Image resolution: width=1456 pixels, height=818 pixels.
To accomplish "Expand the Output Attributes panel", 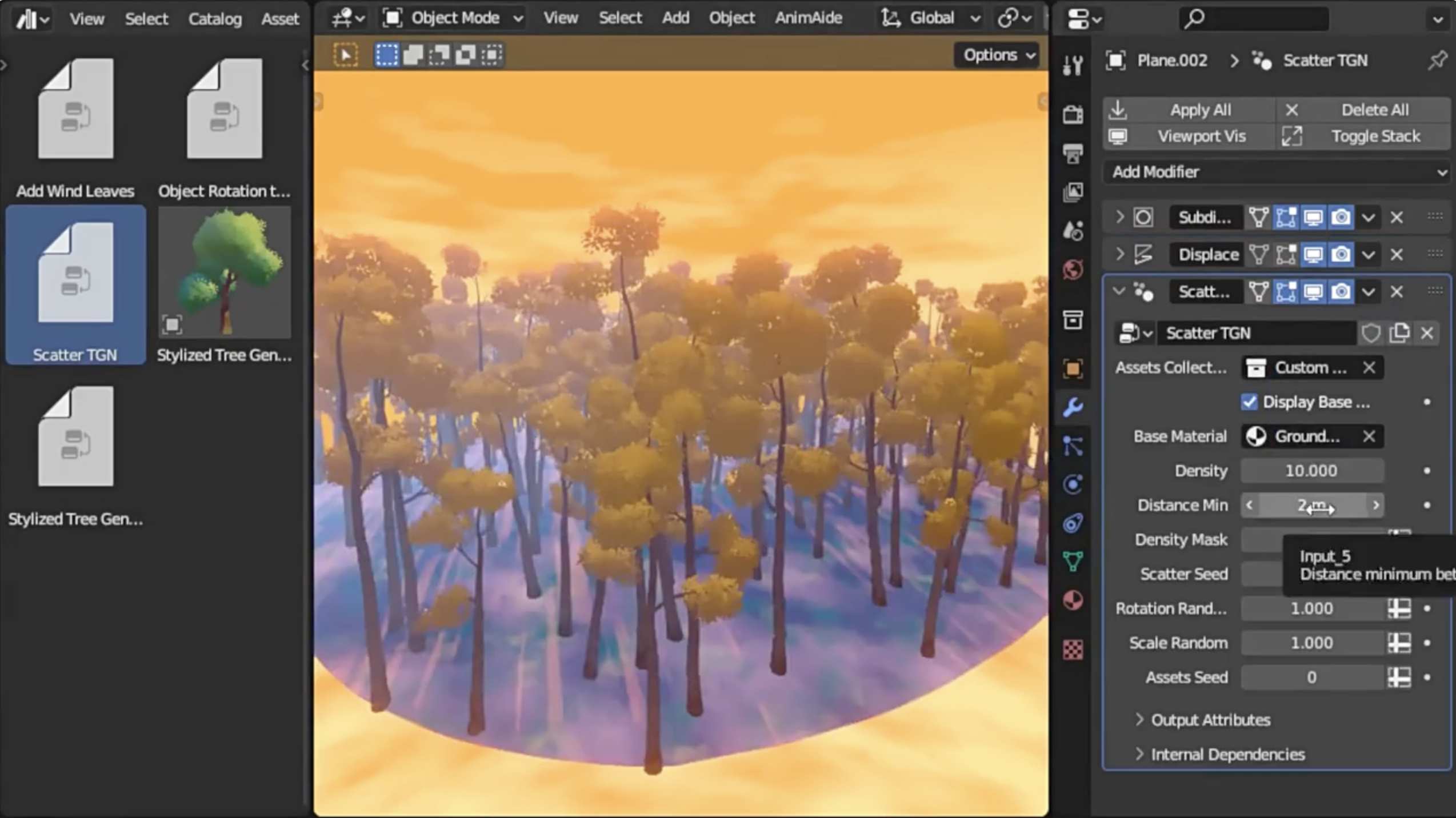I will [1210, 720].
